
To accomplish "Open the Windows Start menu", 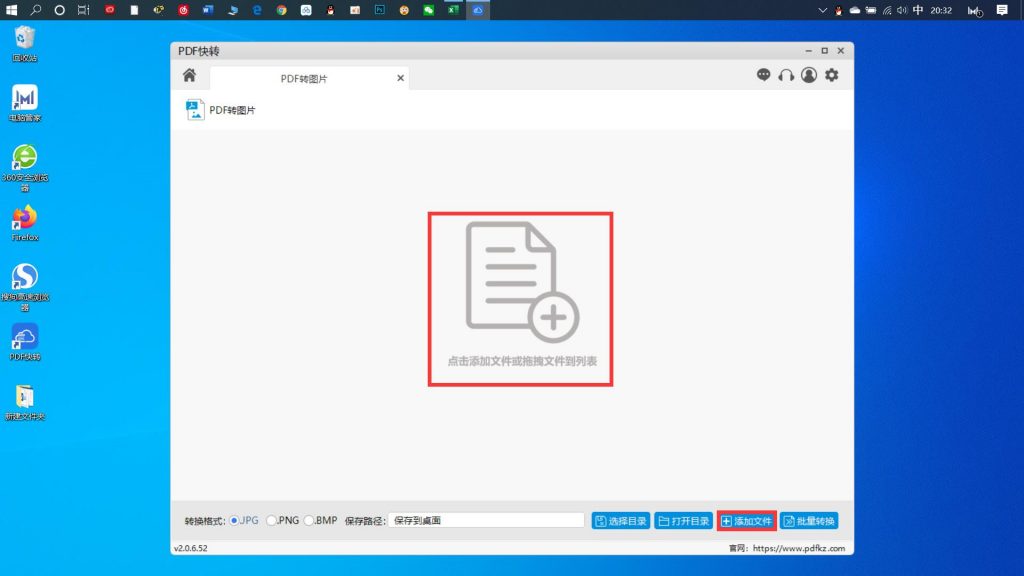I will (x=11, y=10).
